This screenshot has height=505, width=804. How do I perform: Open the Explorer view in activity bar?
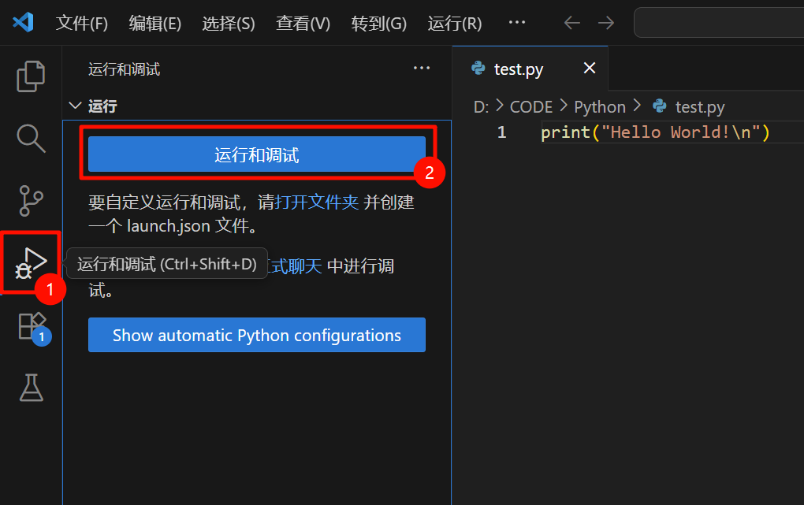[31, 76]
